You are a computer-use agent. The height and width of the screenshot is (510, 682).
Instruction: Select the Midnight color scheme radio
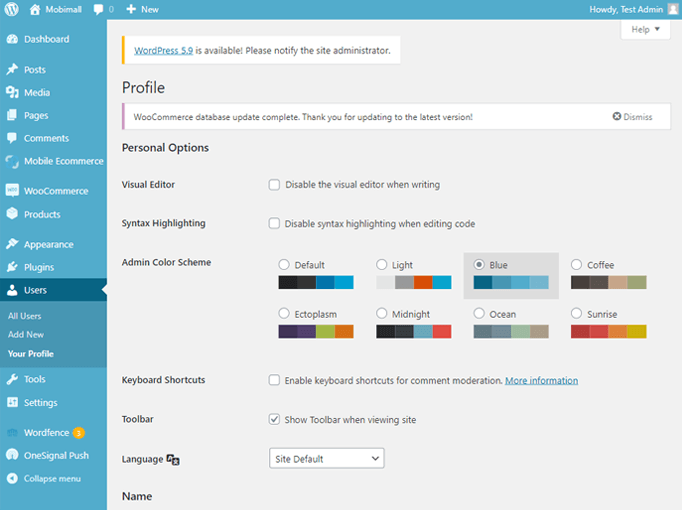[x=382, y=314]
